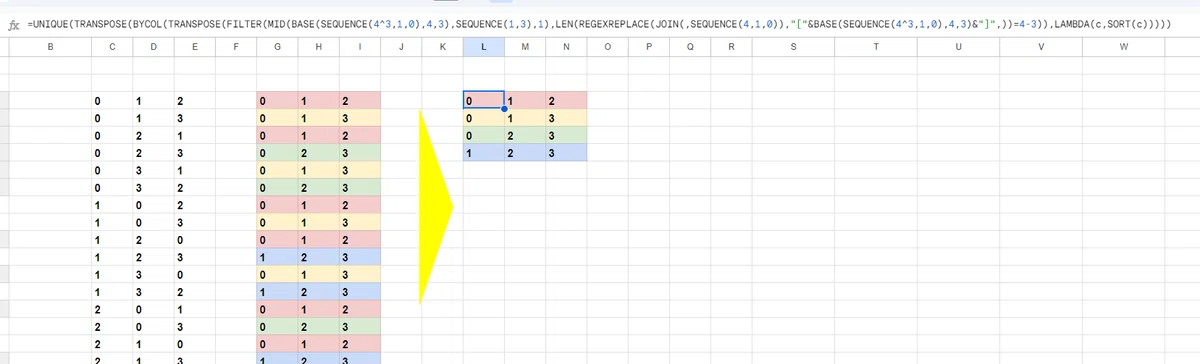Select the yellow cell with 1 in column M
This screenshot has width=1200, height=364.
(x=524, y=118)
